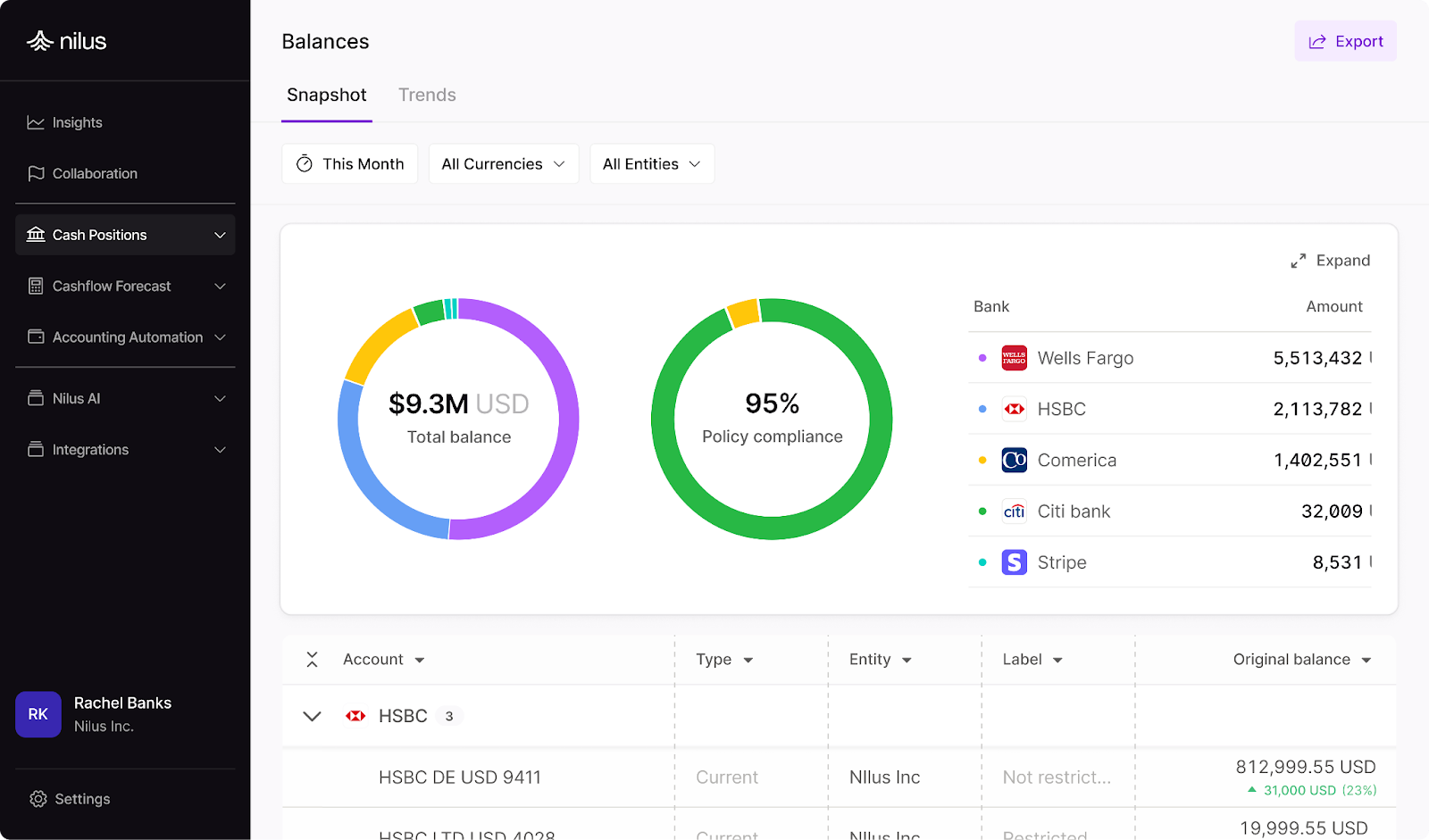Click the RK user avatar
Screen dimensions: 1429x840
point(38,714)
